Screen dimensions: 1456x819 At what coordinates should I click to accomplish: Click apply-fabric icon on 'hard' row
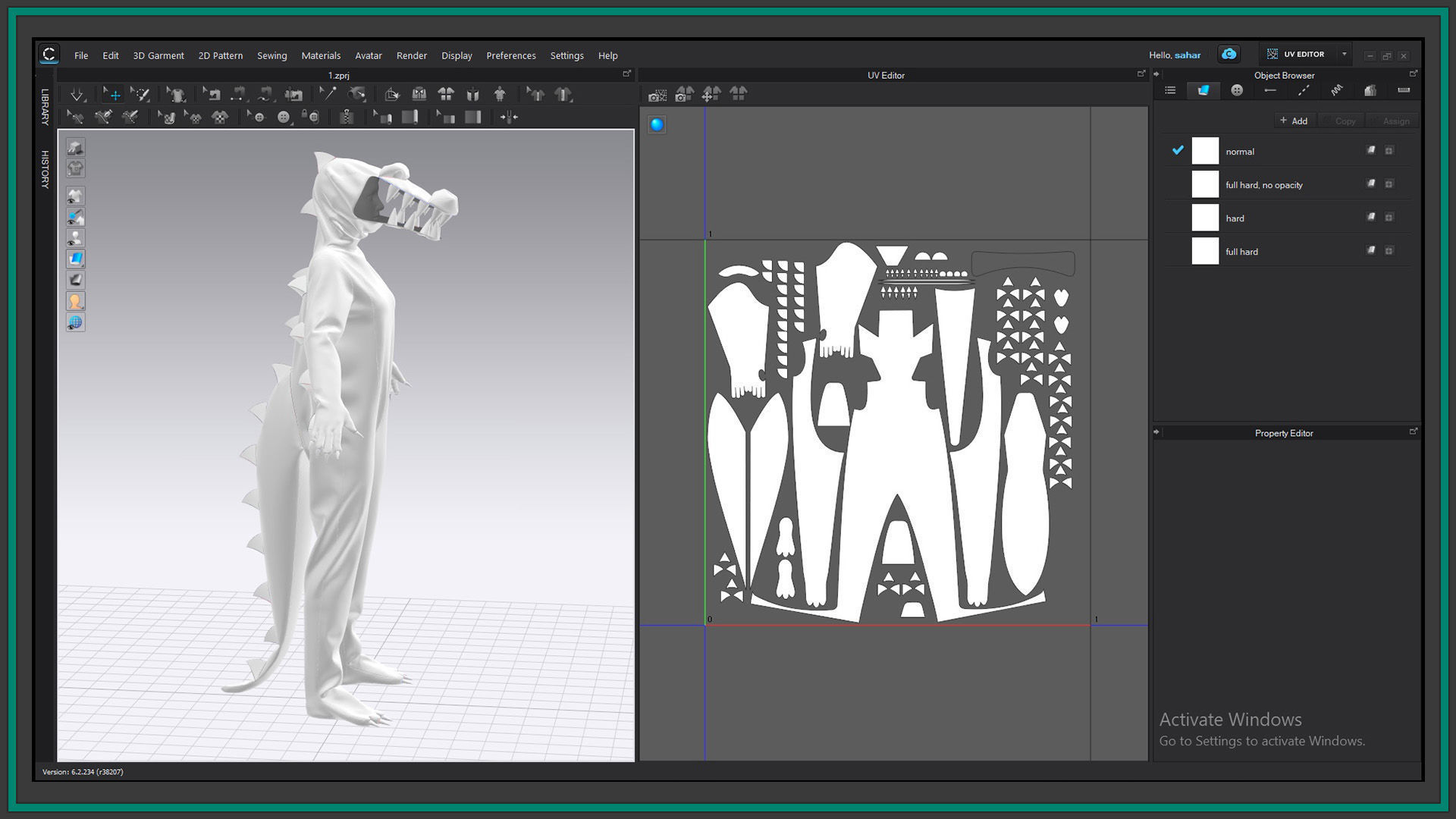(x=1371, y=217)
